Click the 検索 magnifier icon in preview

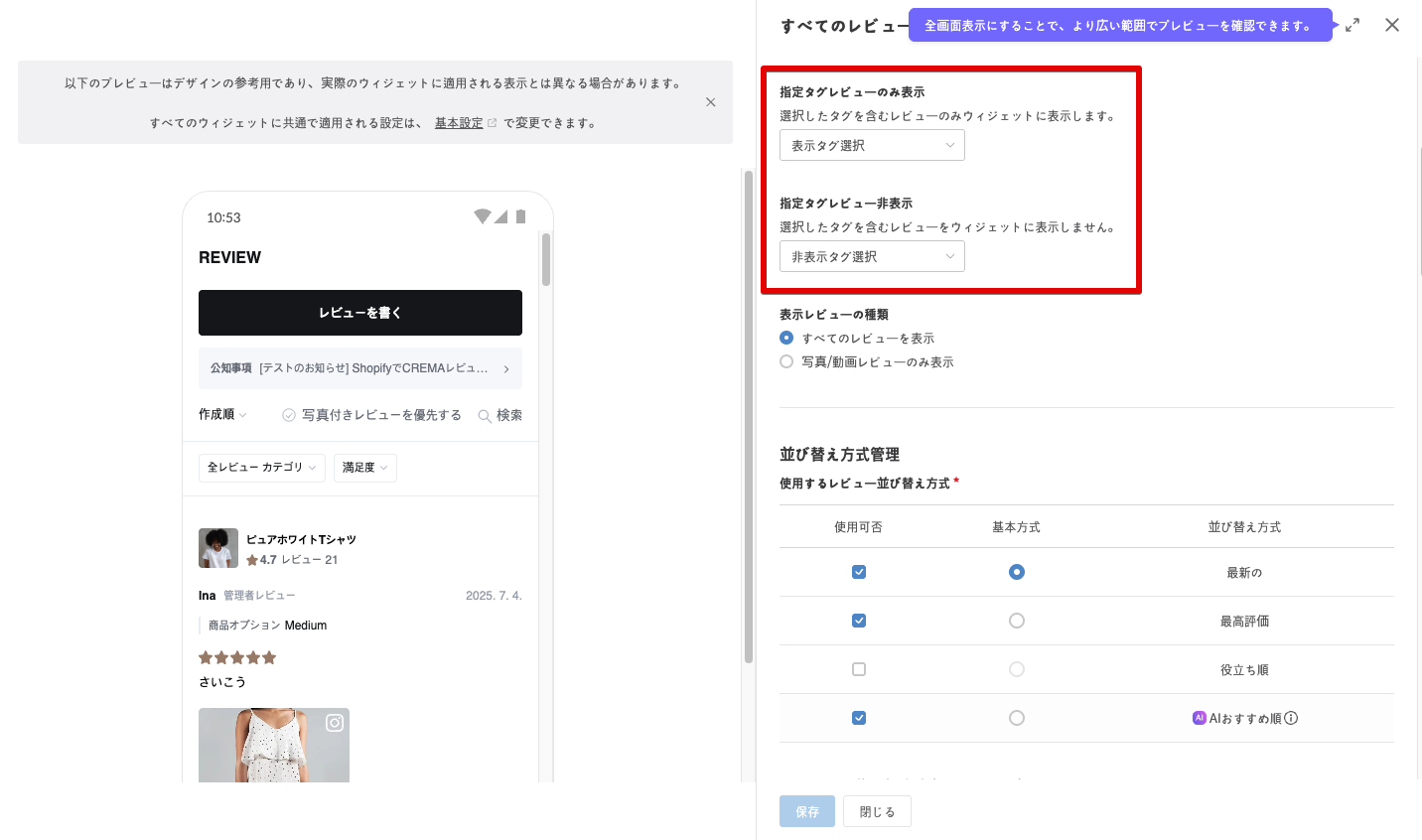pyautogui.click(x=485, y=416)
